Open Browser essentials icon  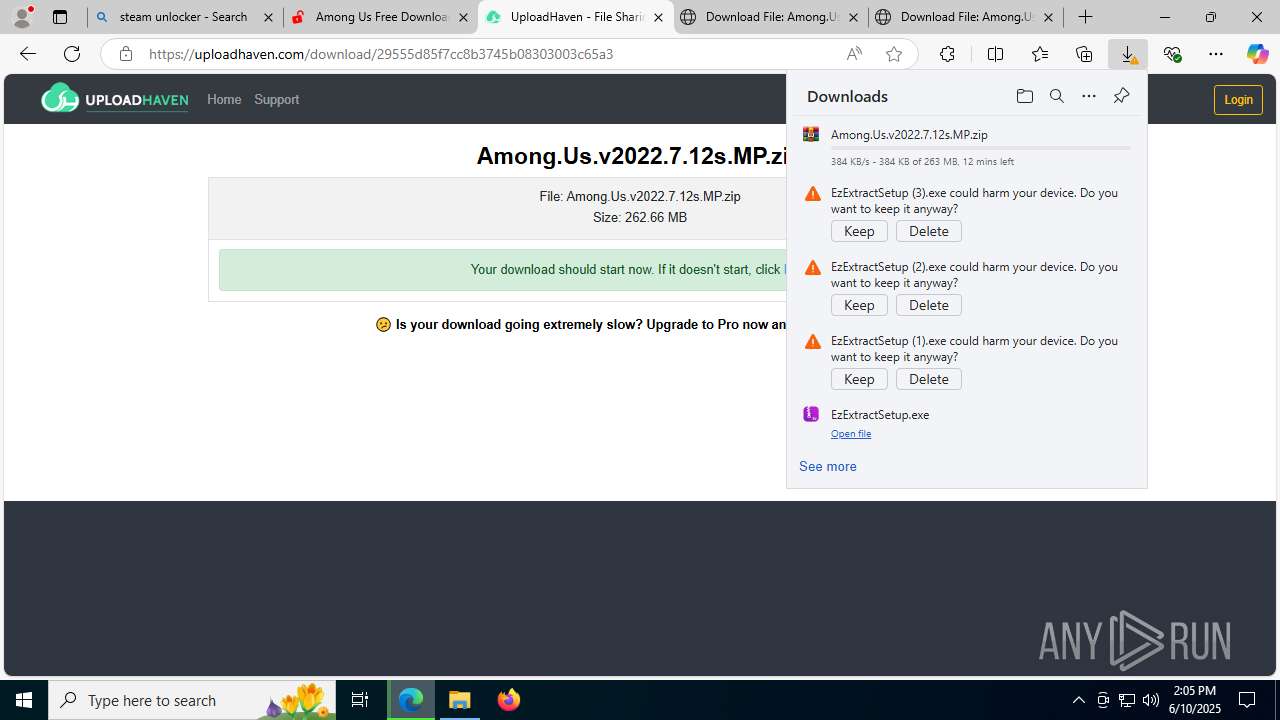[1172, 54]
